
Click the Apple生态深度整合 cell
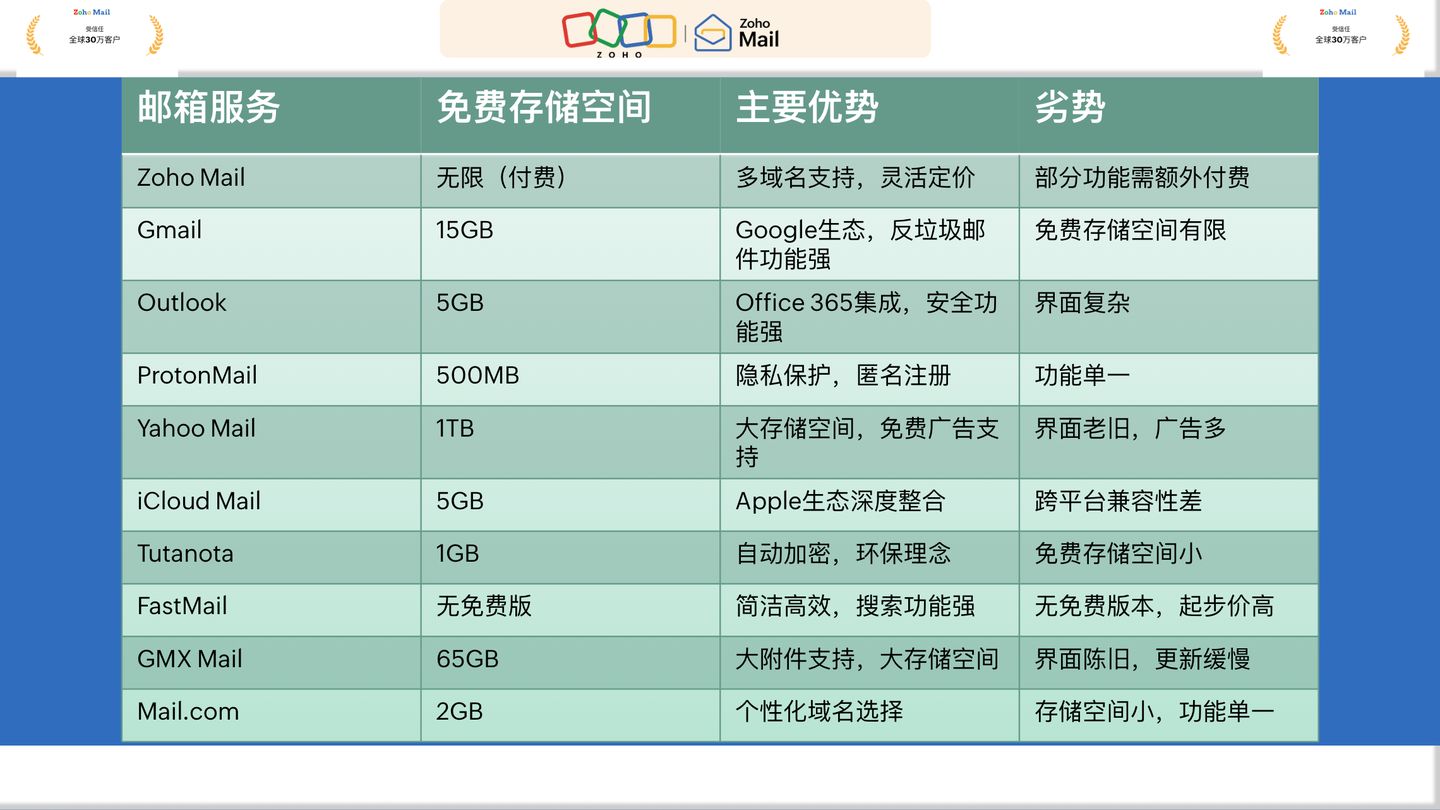[869, 505]
